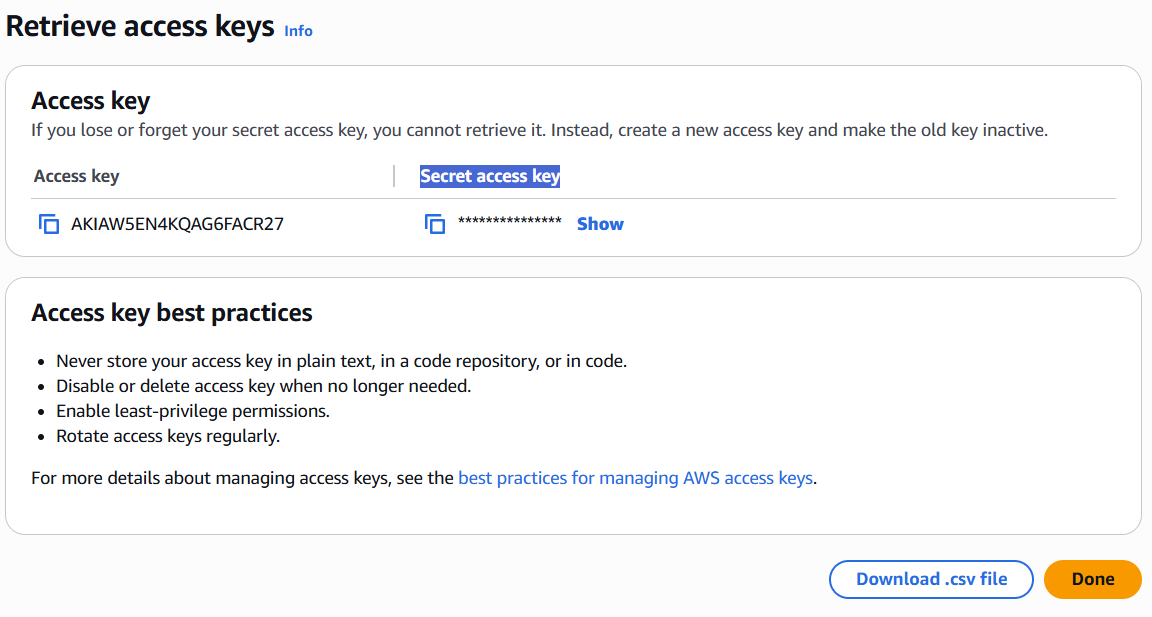Click the 'Disable or delete access key' bullet
Viewport: 1152px width, 617px height.
[263, 386]
